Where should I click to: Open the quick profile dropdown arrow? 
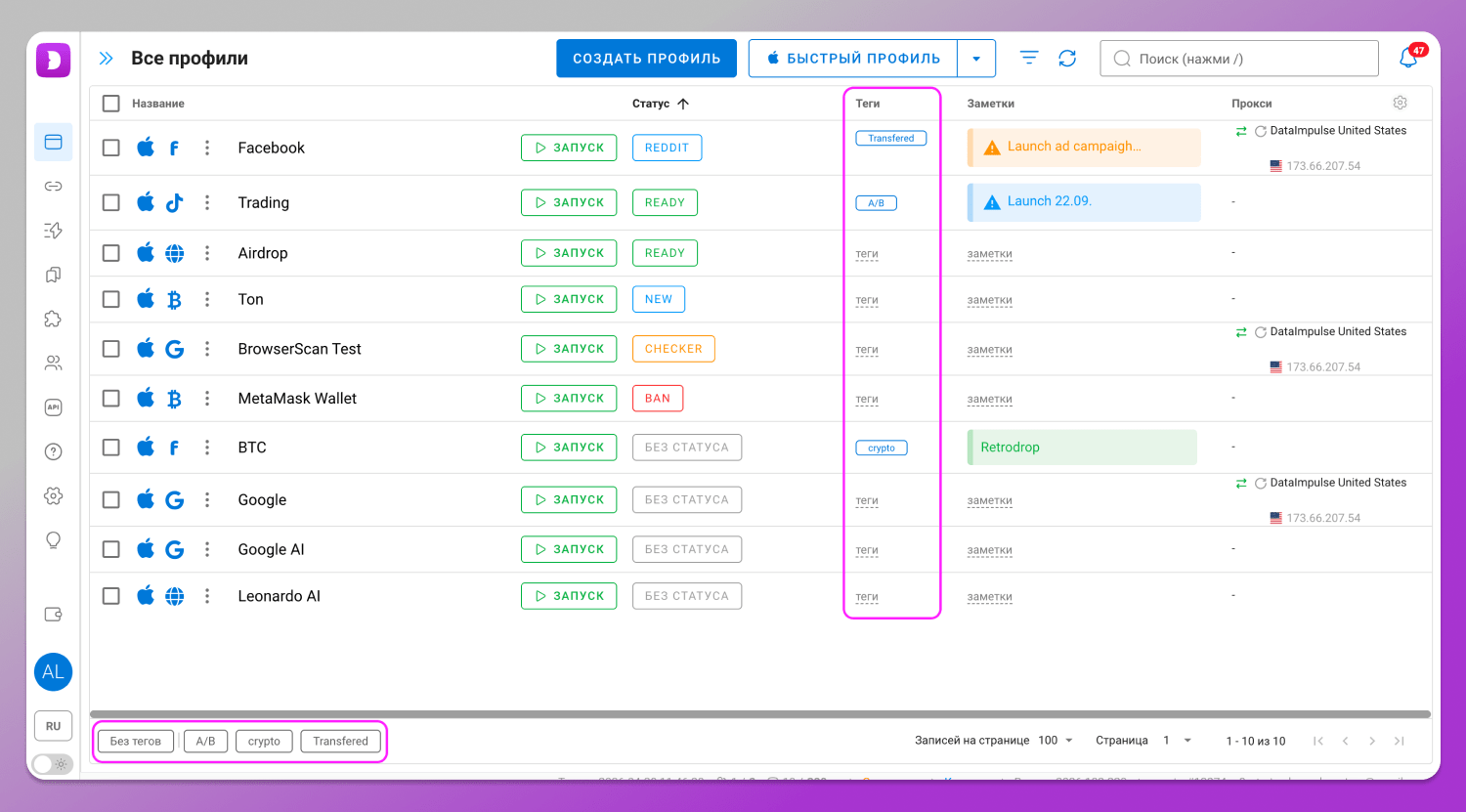coord(976,59)
